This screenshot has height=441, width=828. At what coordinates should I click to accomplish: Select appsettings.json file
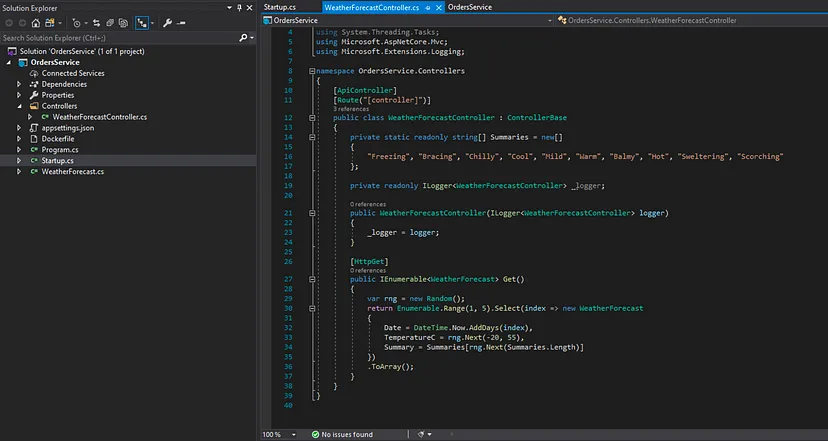coord(68,128)
